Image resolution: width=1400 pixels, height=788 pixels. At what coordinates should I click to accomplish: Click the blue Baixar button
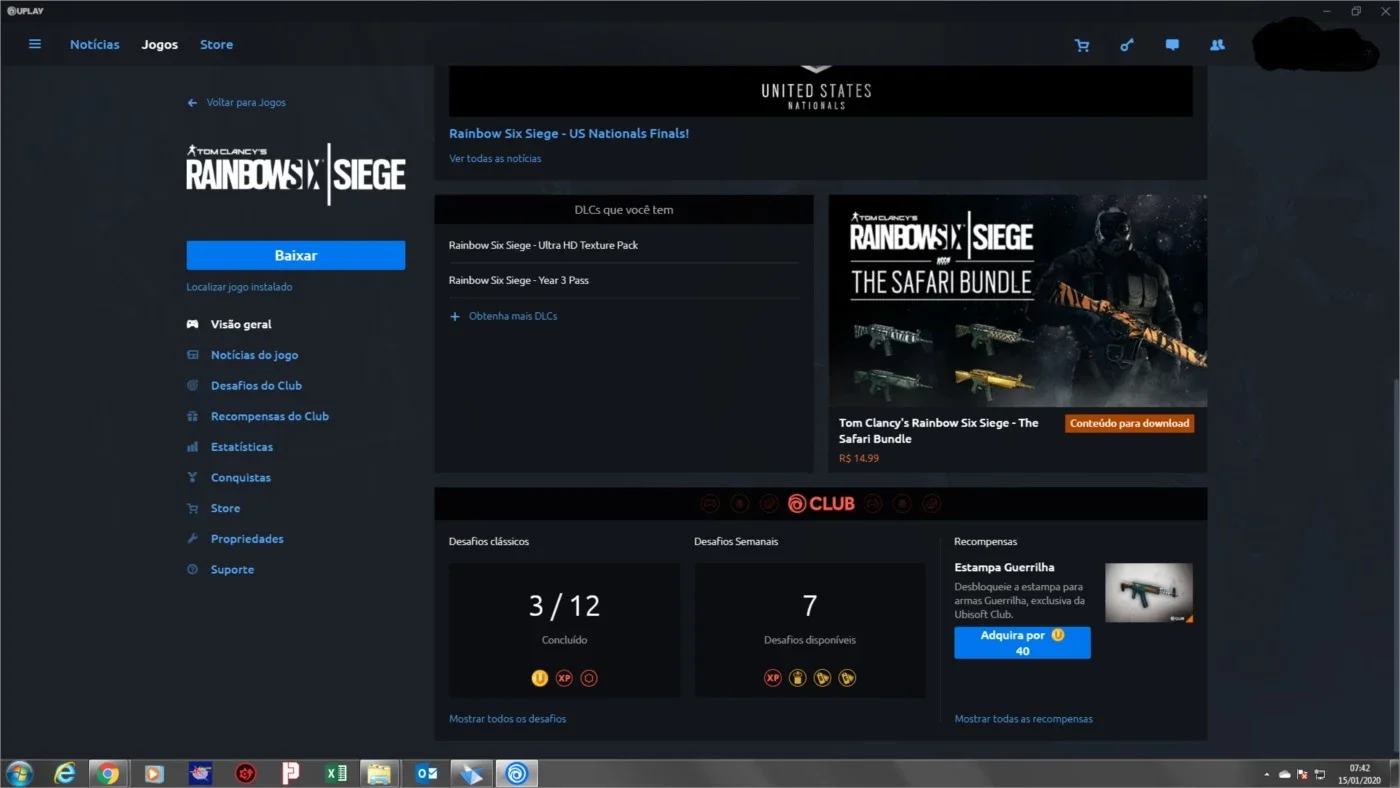[x=296, y=255]
